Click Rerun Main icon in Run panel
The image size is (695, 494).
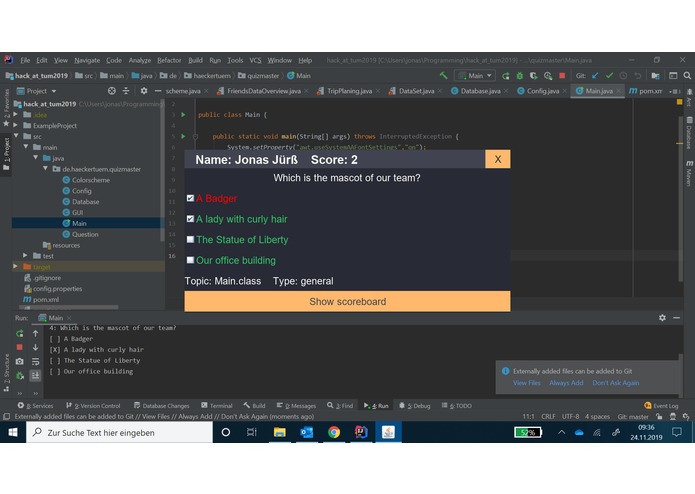(20, 334)
